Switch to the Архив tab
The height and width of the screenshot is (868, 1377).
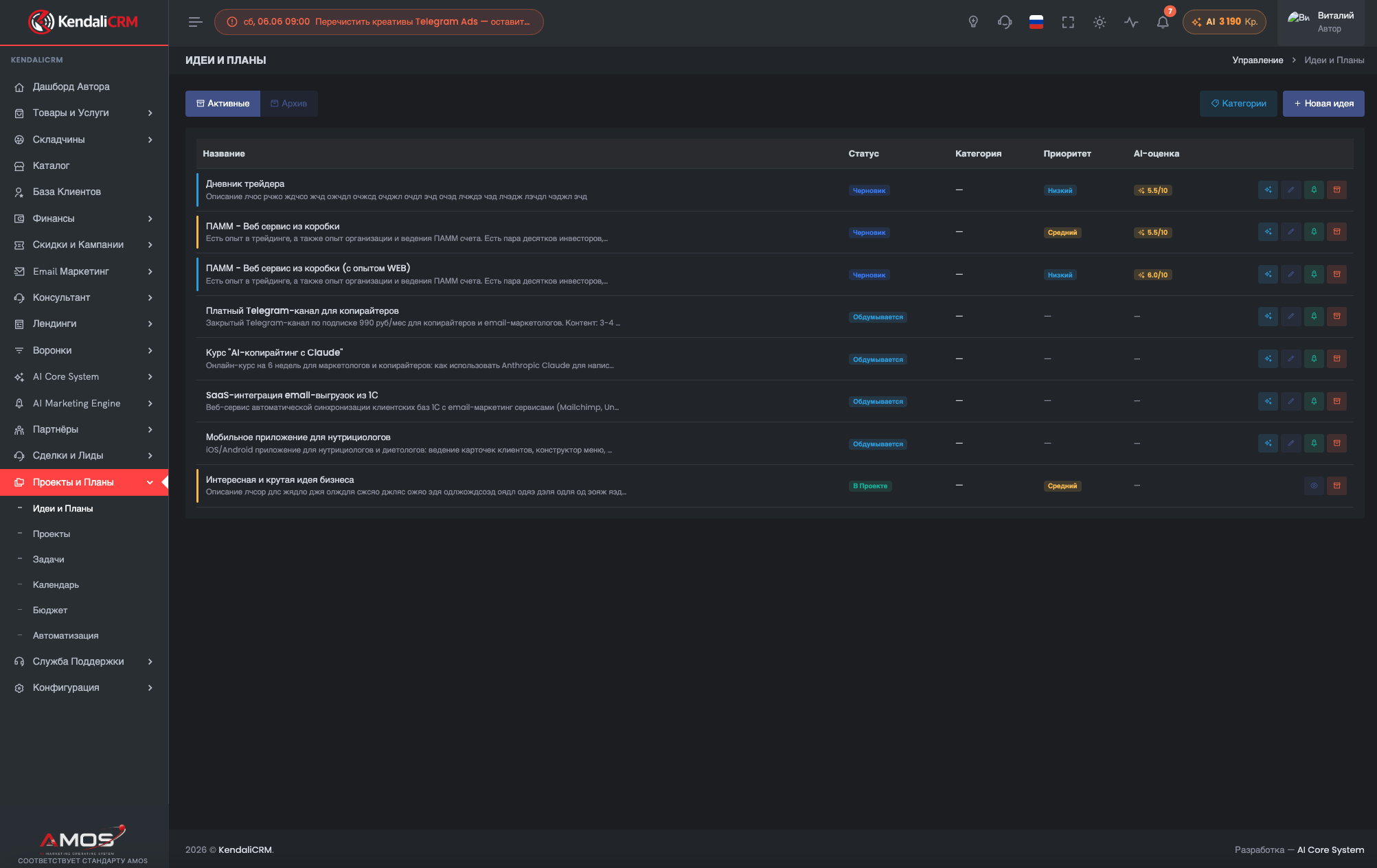[288, 104]
